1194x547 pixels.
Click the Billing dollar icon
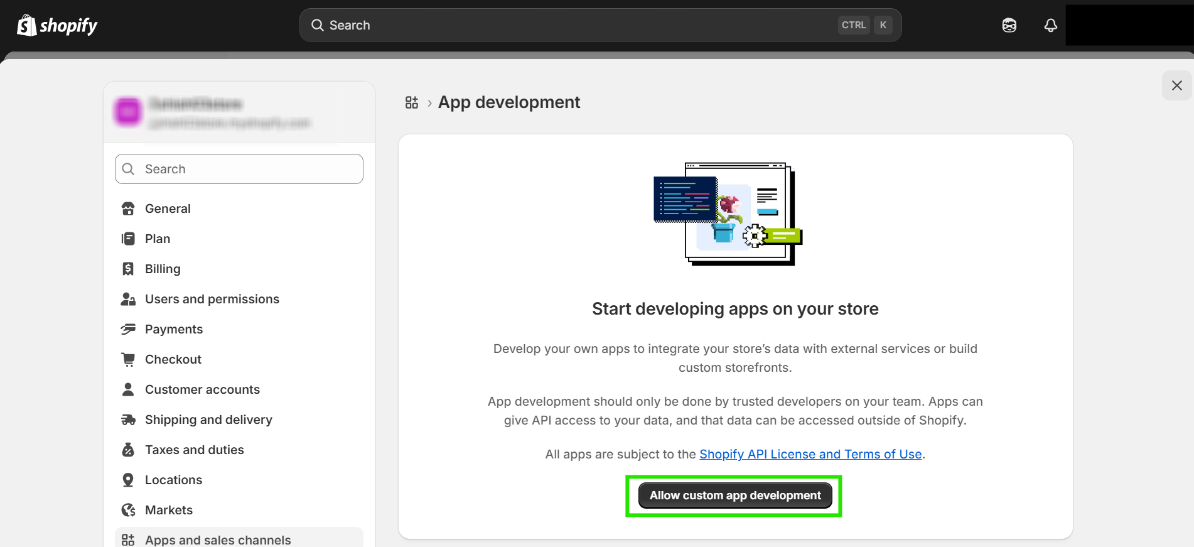[x=128, y=269]
